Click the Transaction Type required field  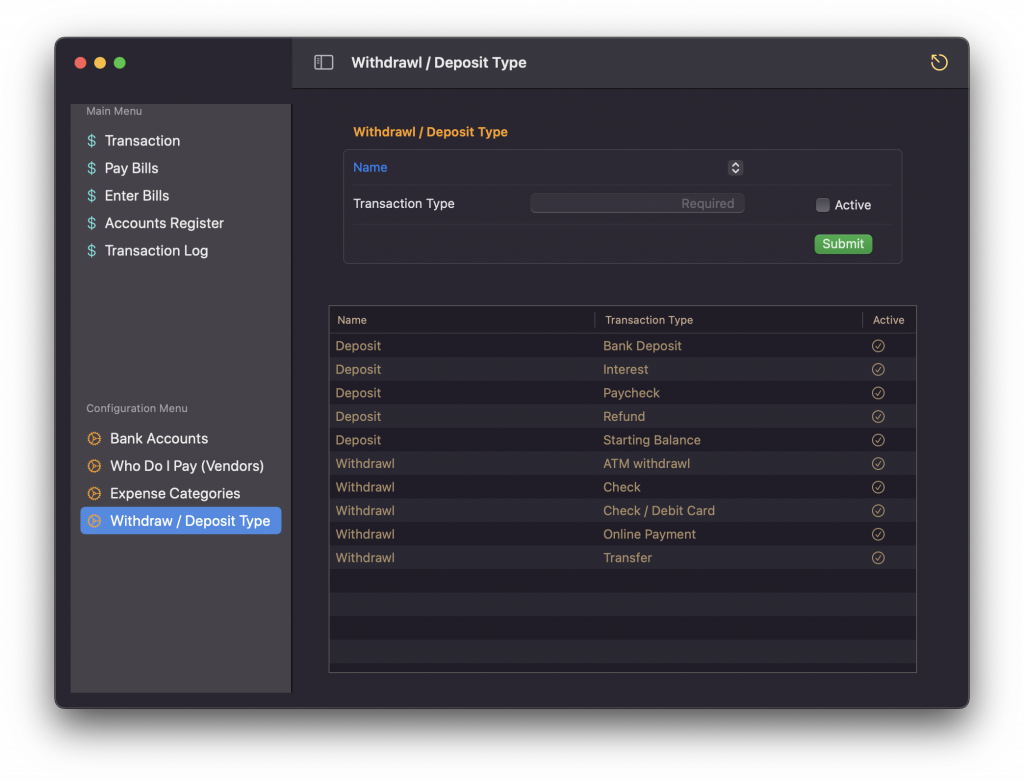tap(637, 204)
